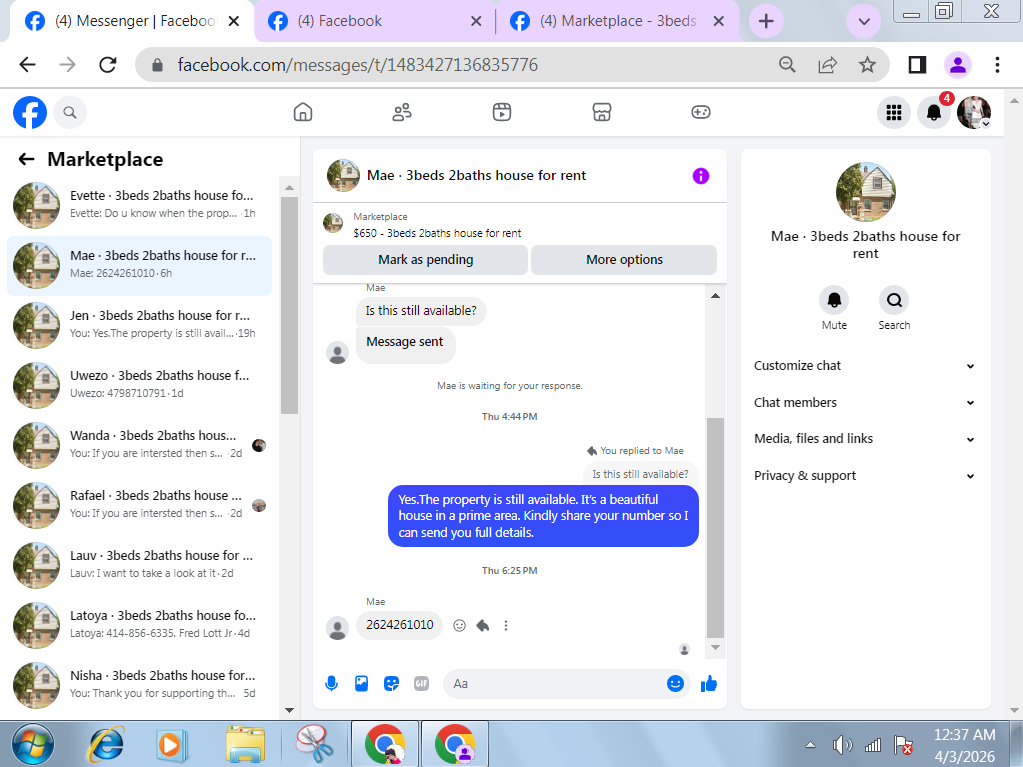Open more options for message 2624261010
The height and width of the screenshot is (767, 1023).
click(x=506, y=625)
